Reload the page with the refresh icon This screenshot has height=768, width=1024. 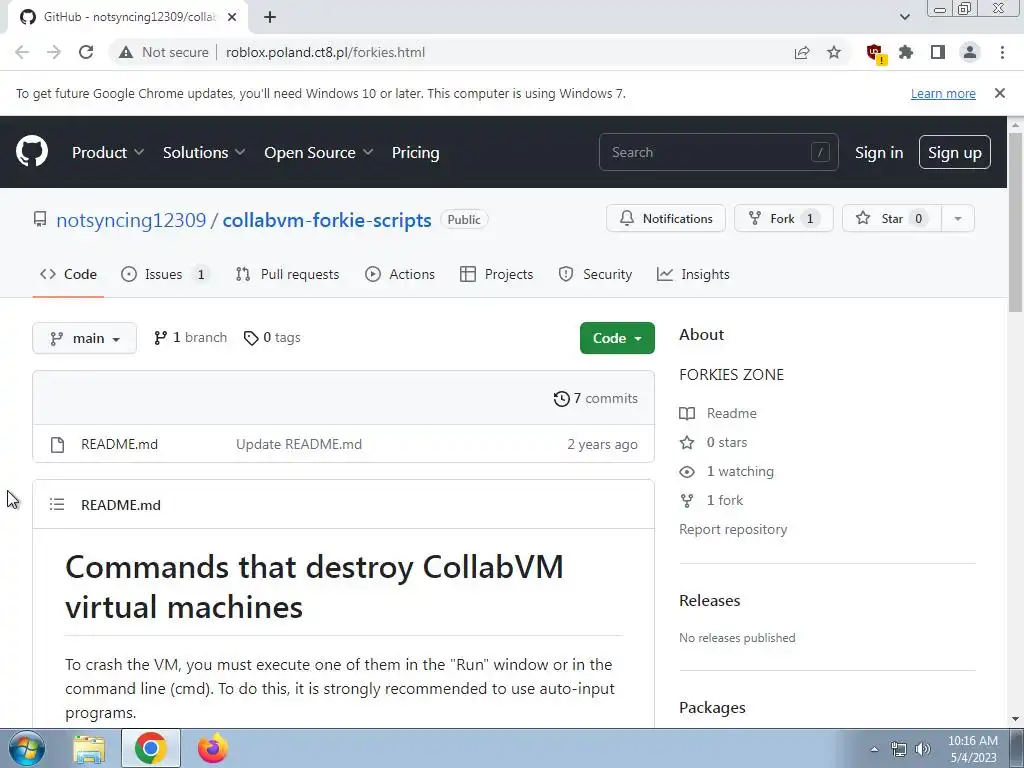point(86,52)
